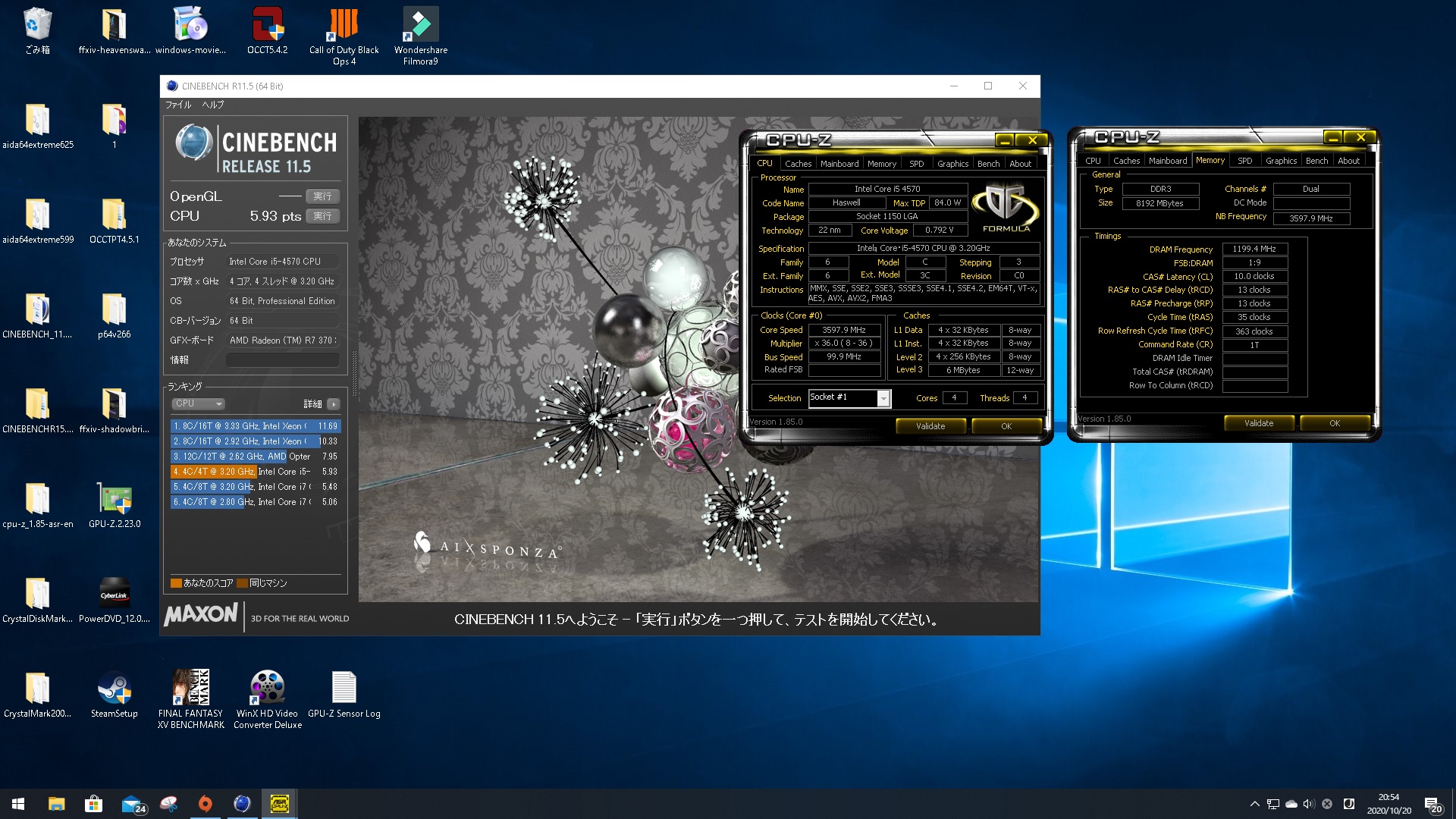Click the 情報 input field in Cinebench
Image resolution: width=1456 pixels, height=819 pixels.
pos(283,360)
